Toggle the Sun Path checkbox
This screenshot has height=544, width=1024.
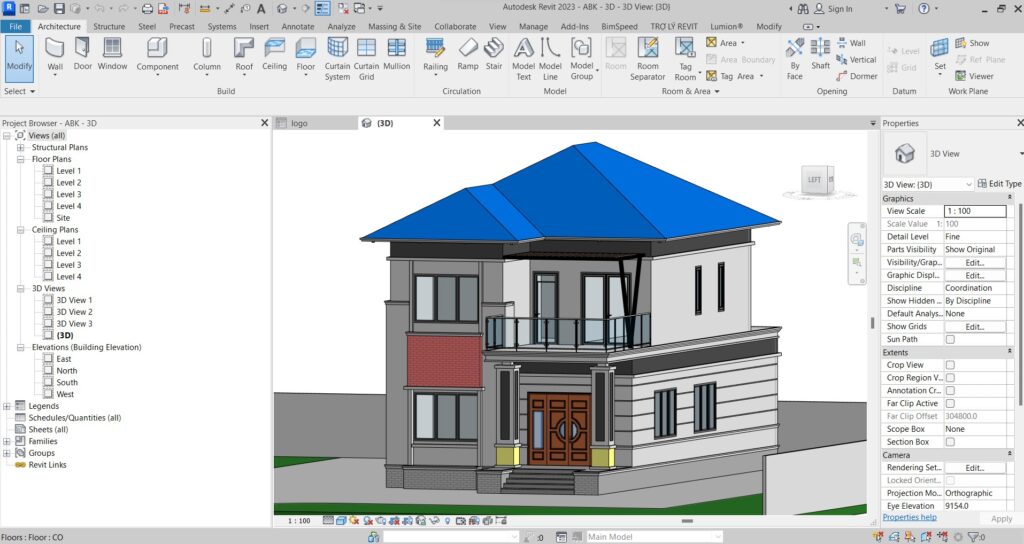[x=950, y=339]
